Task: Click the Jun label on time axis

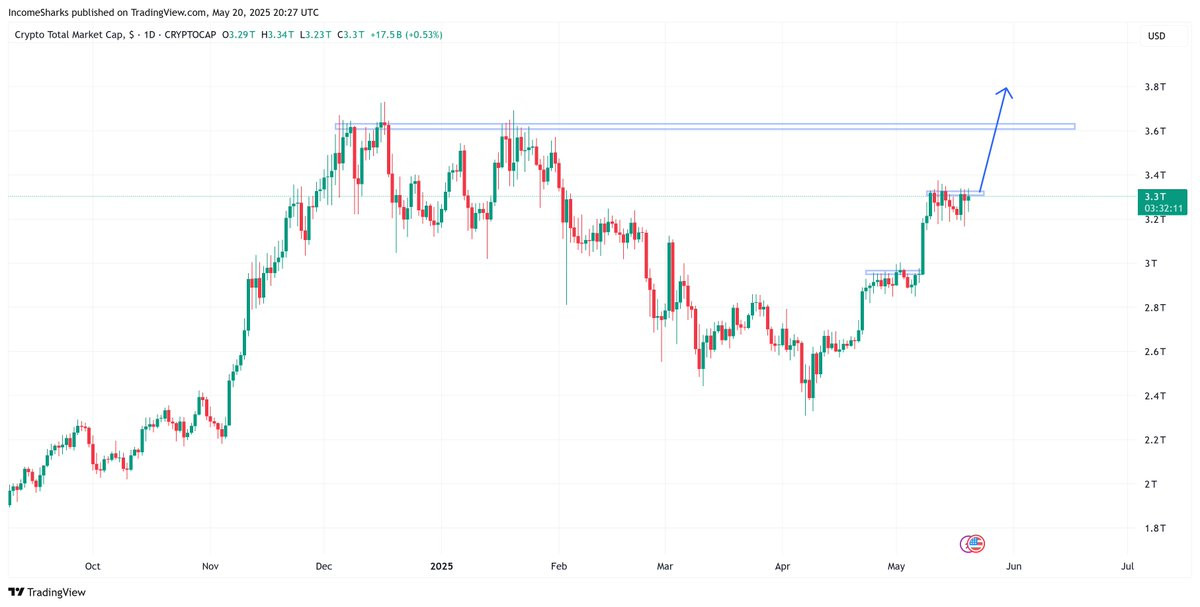Action: tap(1014, 567)
